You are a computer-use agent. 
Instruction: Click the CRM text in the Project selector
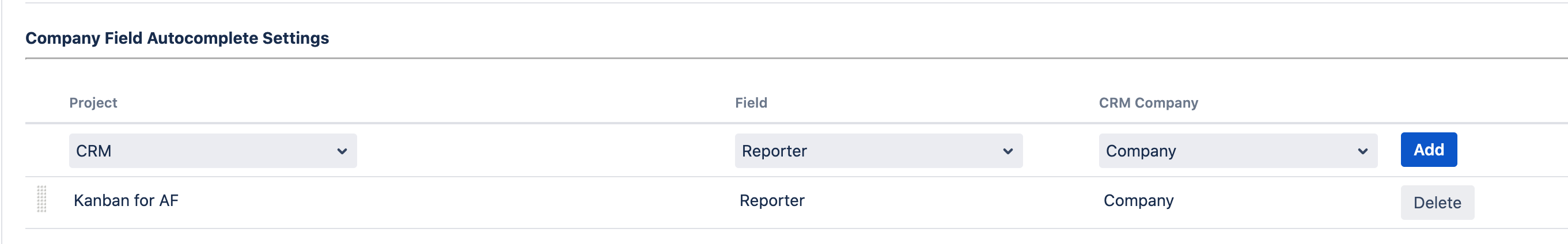(94, 151)
